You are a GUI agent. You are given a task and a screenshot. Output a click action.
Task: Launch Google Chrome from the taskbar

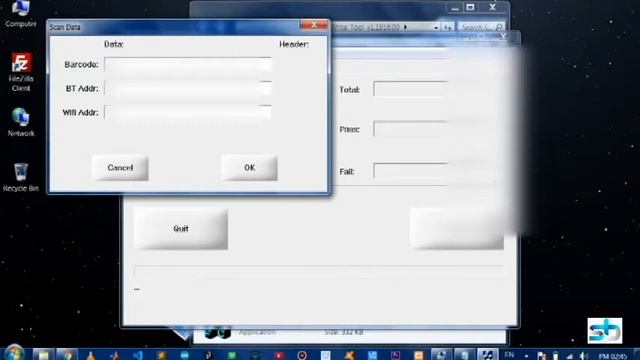[67, 354]
